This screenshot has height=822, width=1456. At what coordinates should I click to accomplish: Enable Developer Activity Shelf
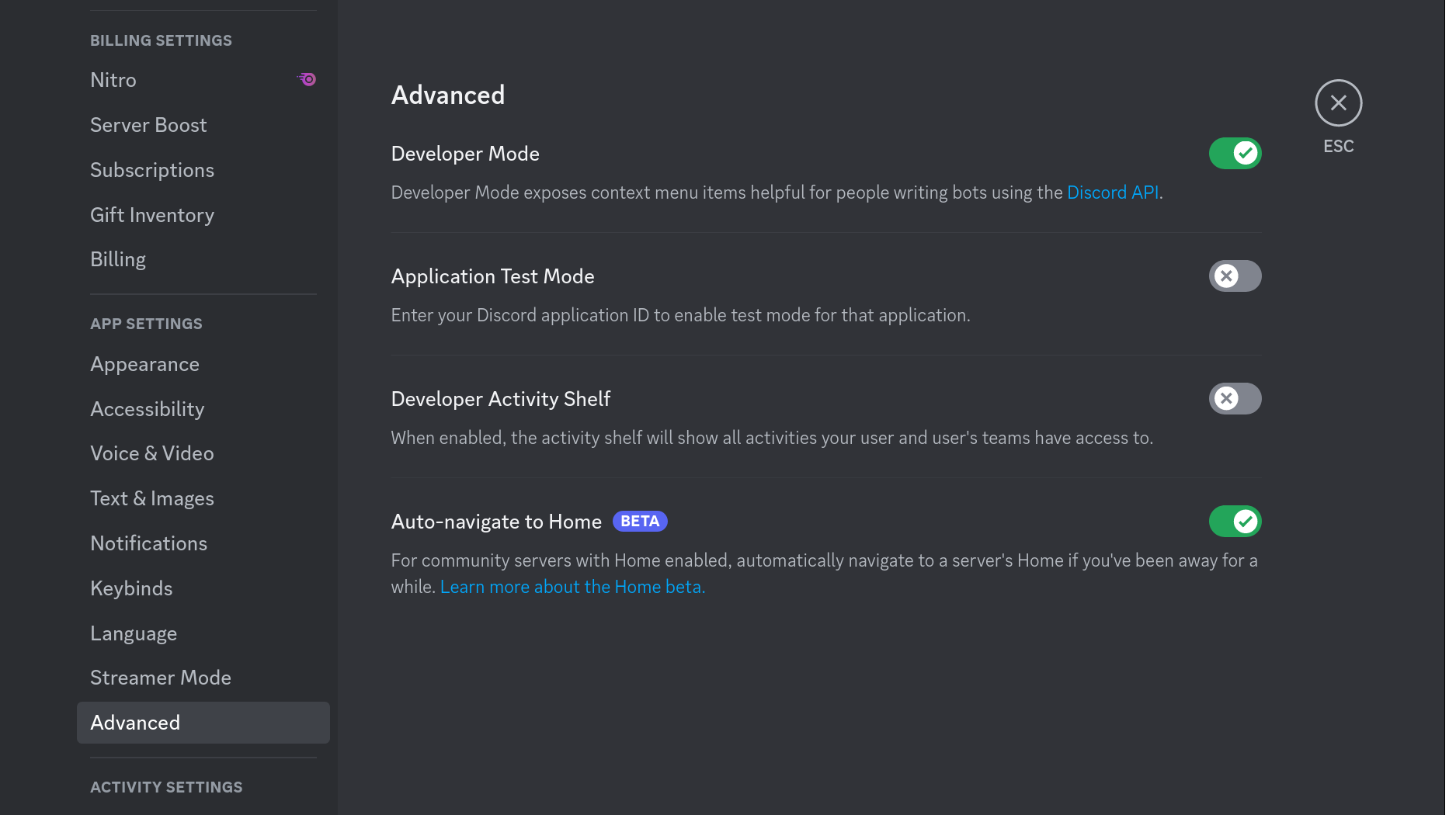point(1235,398)
